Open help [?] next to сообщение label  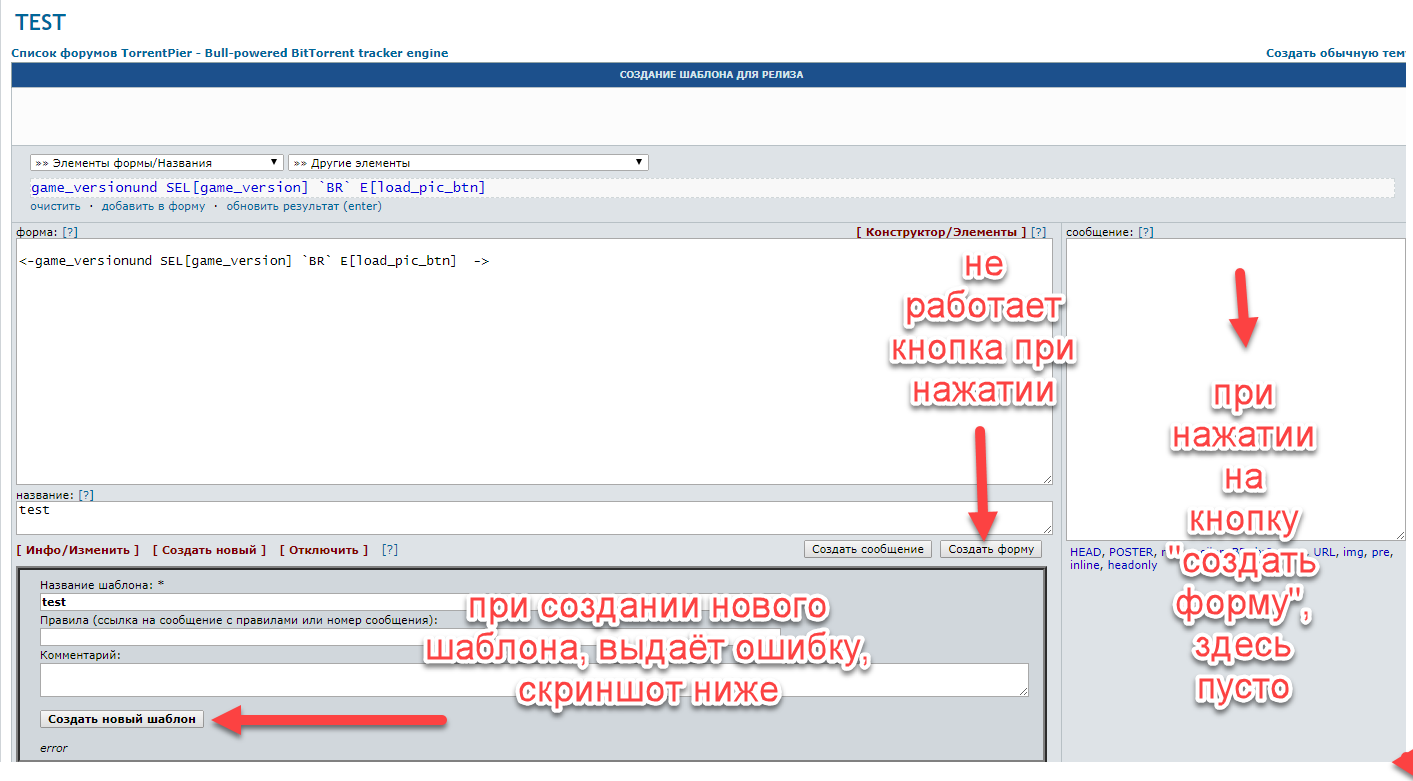point(1145,232)
